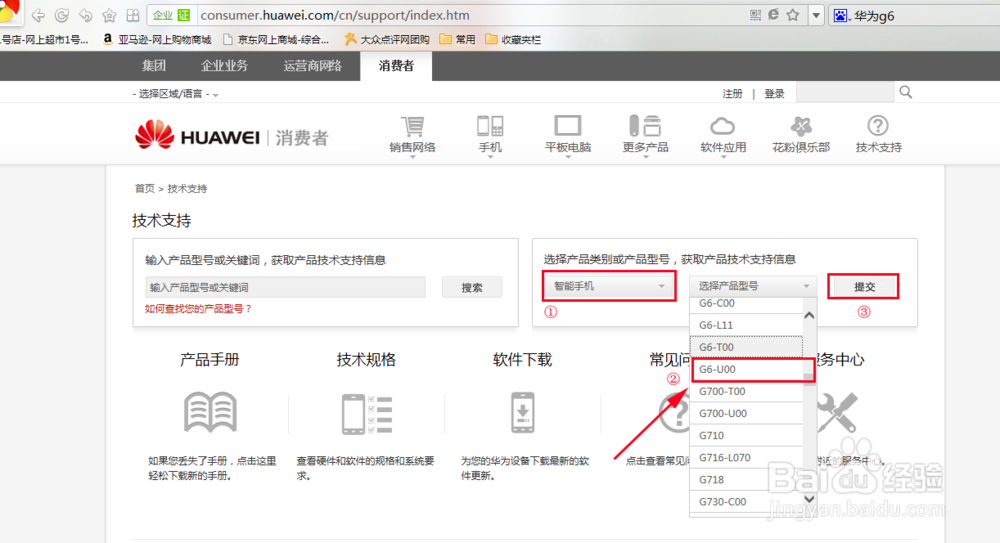Switch browser engine with the e icon

tap(774, 15)
